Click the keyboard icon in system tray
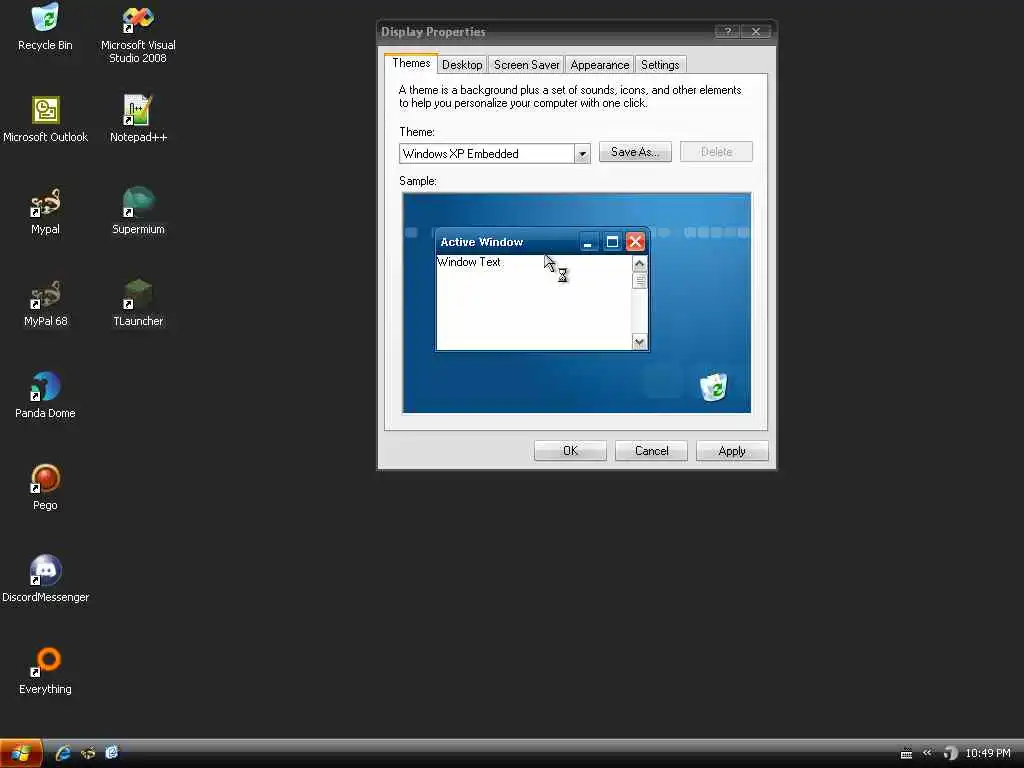Viewport: 1024px width, 768px height. pyautogui.click(x=906, y=754)
